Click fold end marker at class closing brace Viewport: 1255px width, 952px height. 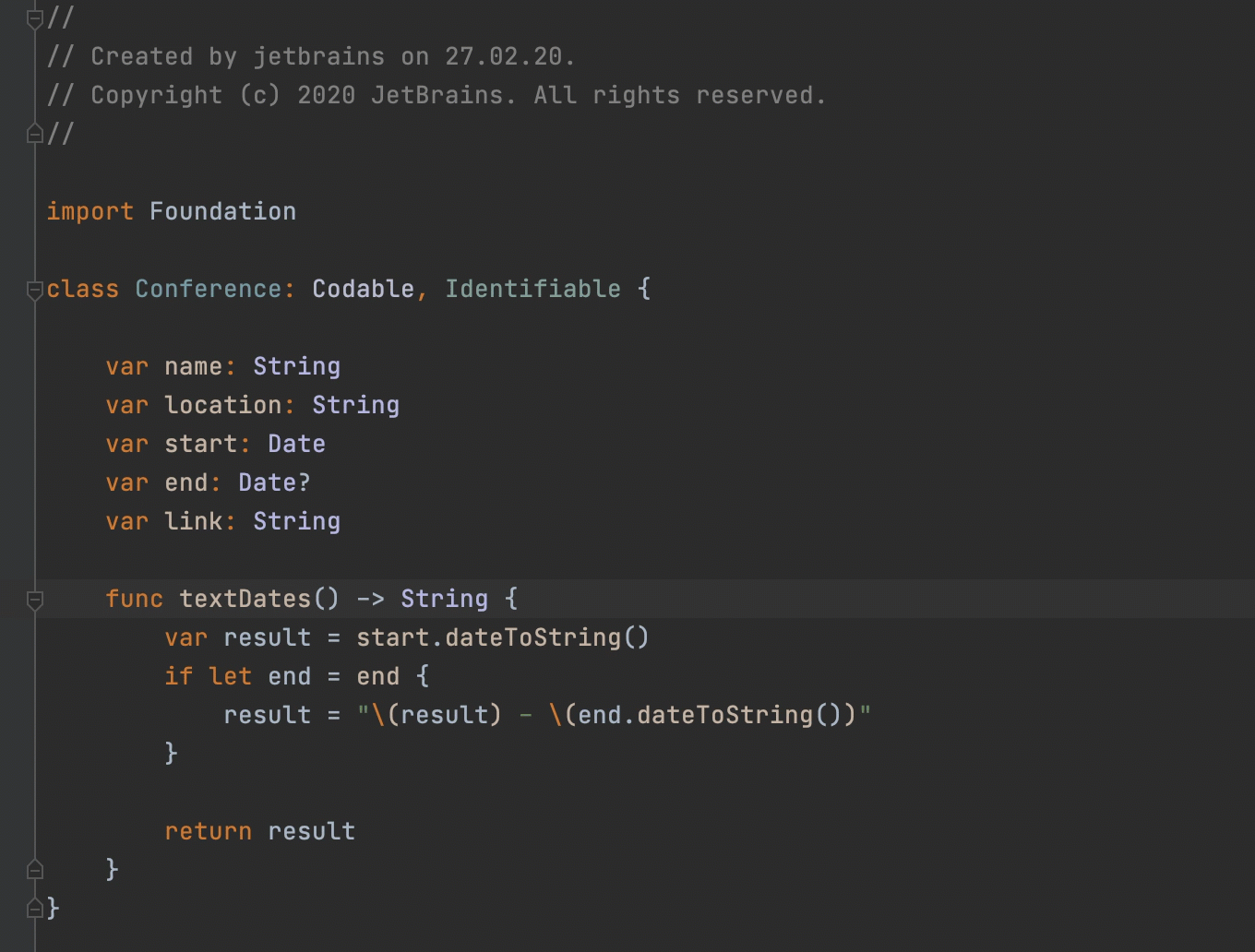tap(35, 909)
